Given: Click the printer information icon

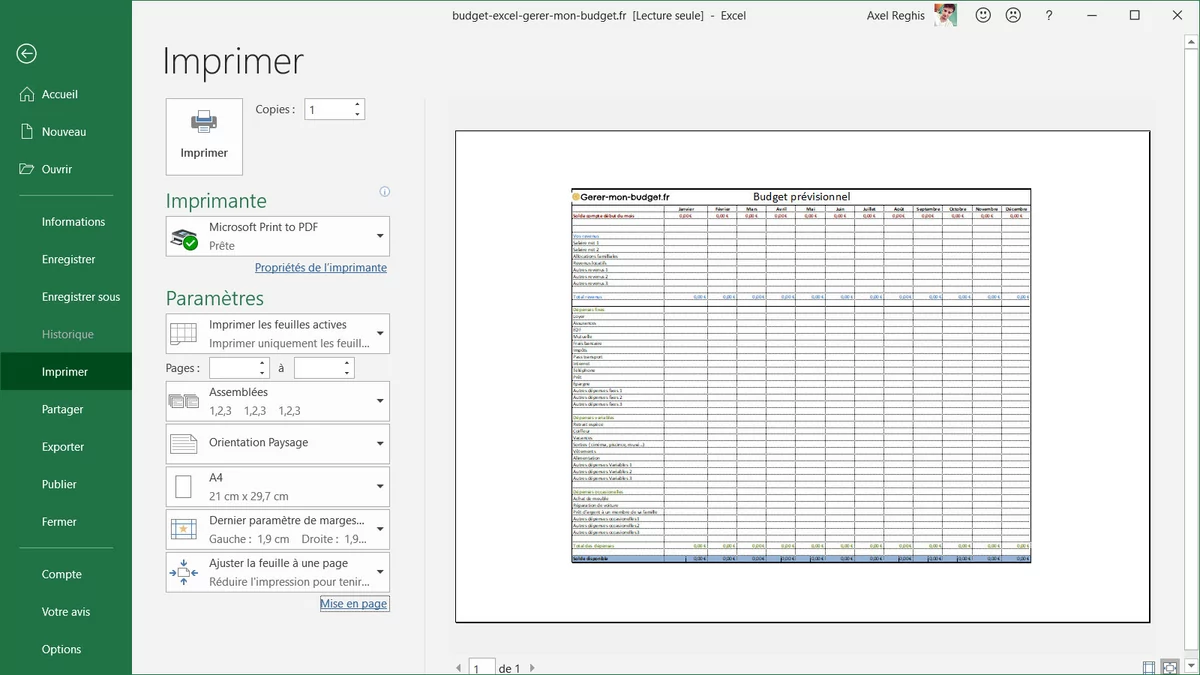Looking at the screenshot, I should tap(385, 192).
